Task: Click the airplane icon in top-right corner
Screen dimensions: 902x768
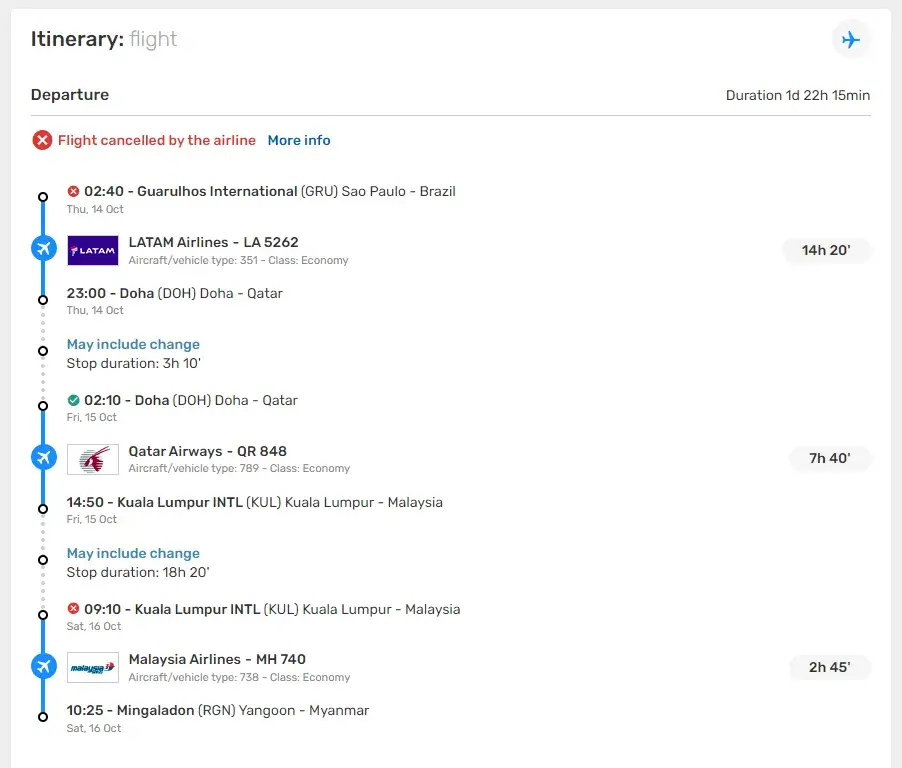Action: coord(851,40)
